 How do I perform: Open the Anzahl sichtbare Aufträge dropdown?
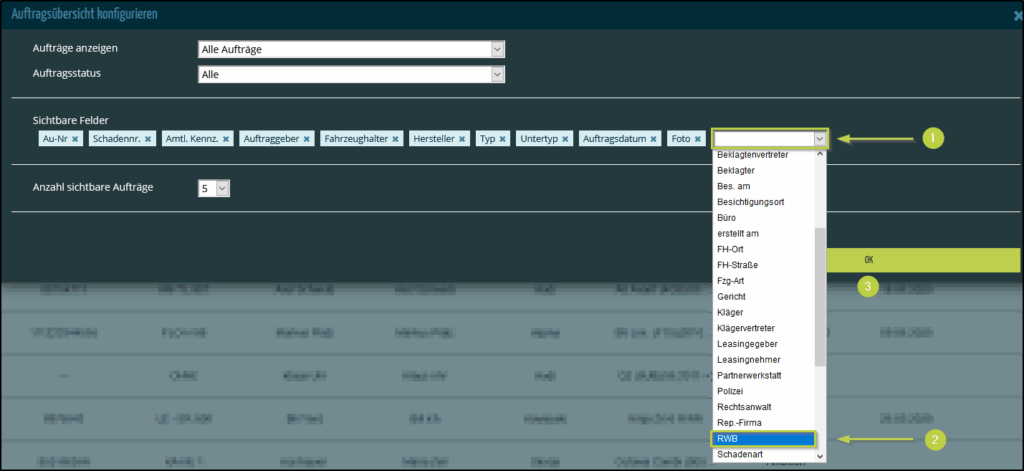click(214, 188)
